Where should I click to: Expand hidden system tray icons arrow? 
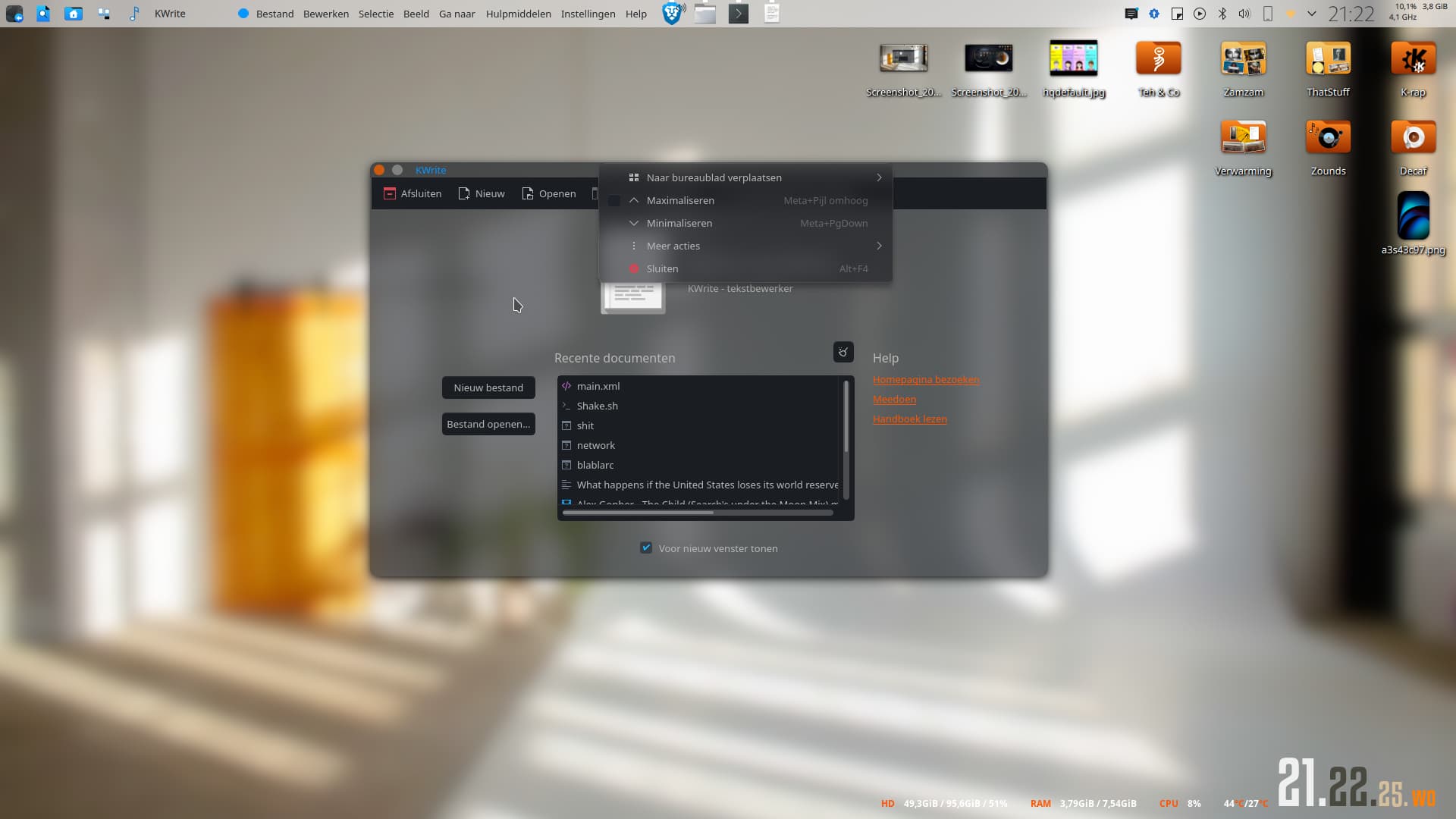[x=1311, y=14]
